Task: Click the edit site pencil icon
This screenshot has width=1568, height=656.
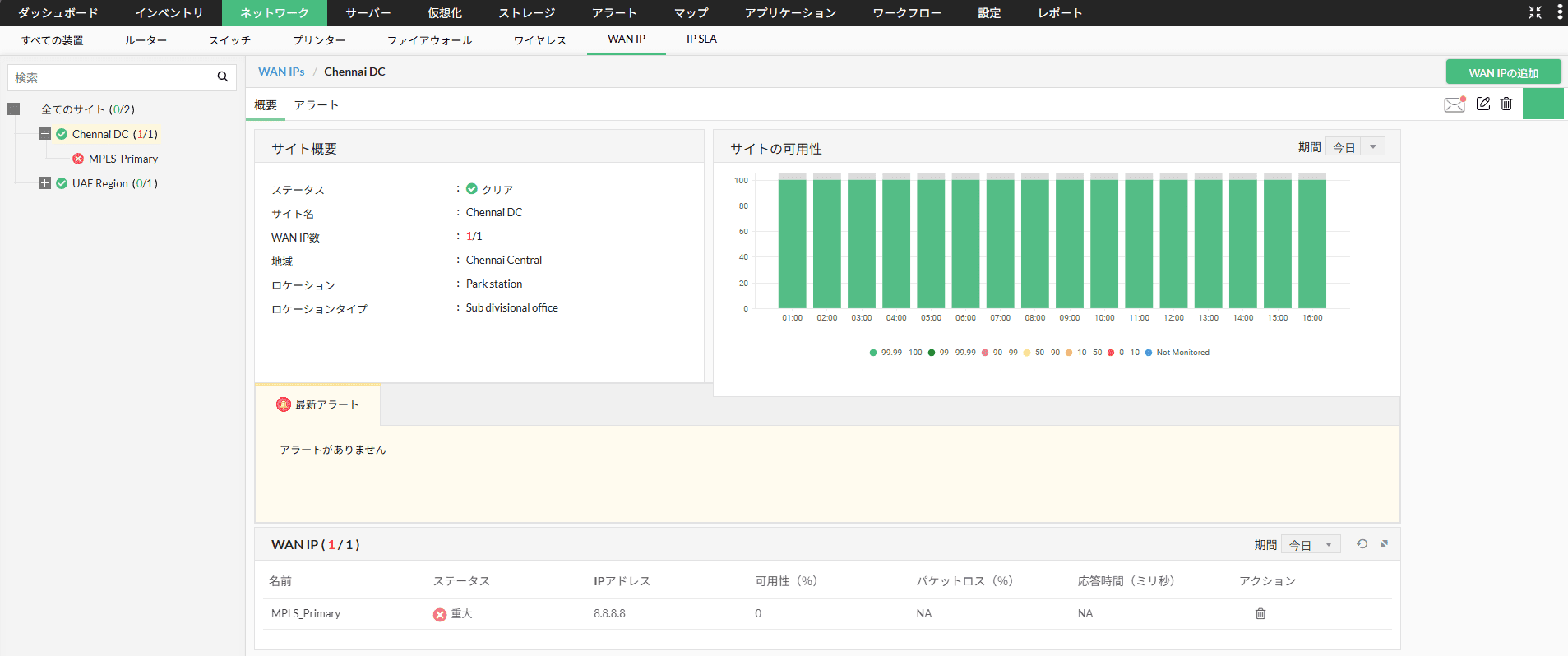Action: (1483, 104)
